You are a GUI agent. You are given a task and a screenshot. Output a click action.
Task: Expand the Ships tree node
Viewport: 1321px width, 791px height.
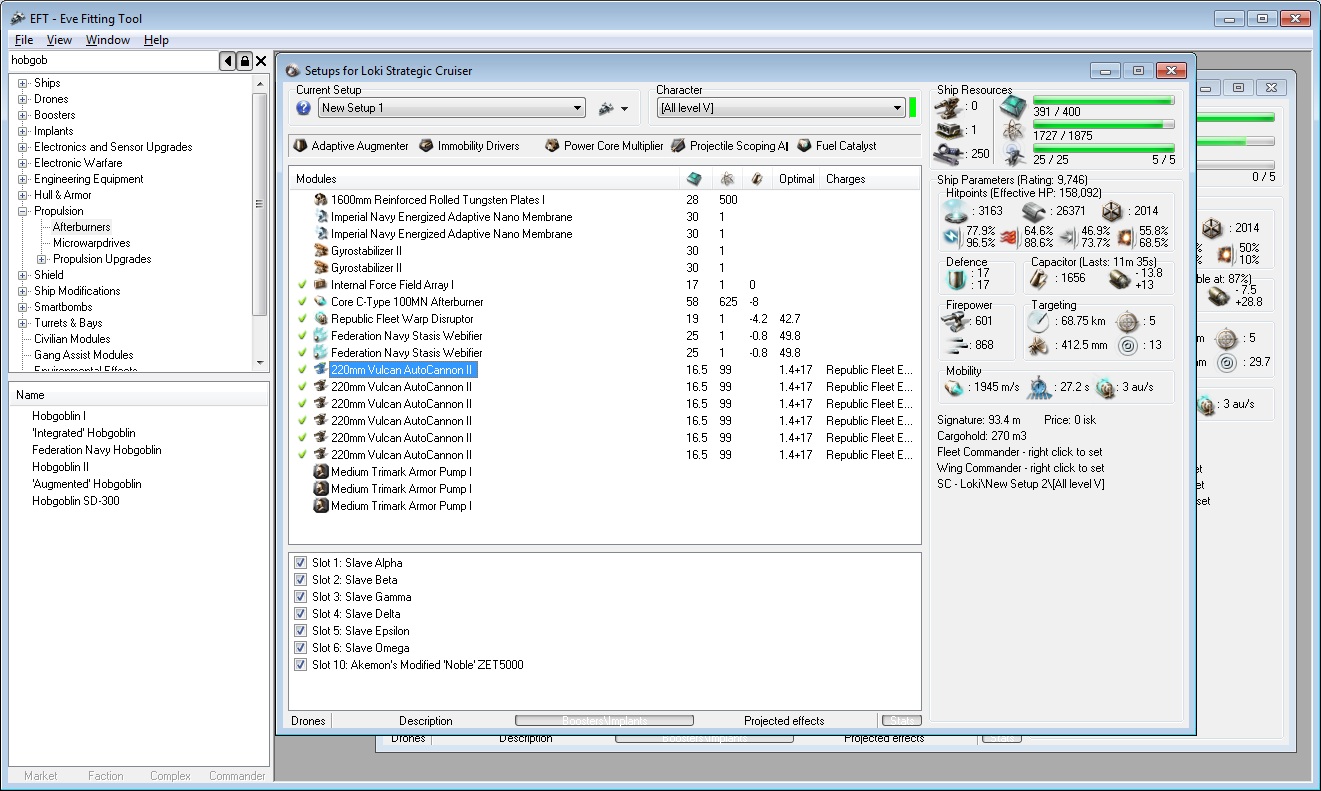(23, 83)
